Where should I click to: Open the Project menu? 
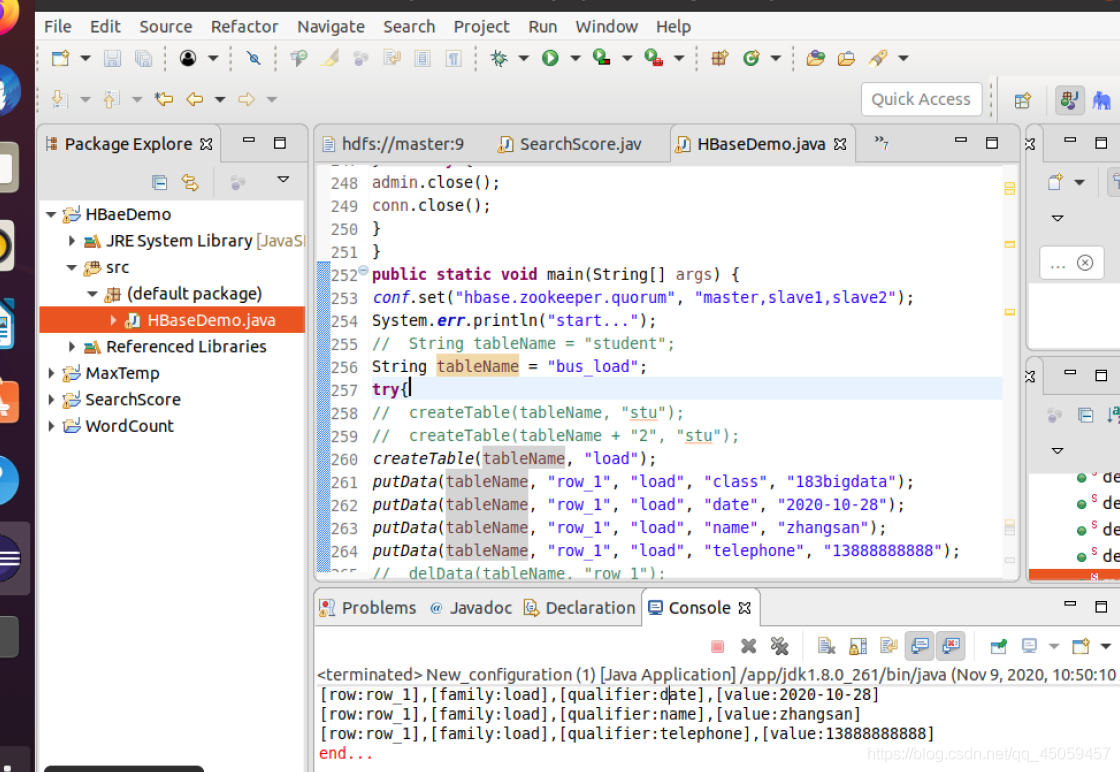click(481, 26)
